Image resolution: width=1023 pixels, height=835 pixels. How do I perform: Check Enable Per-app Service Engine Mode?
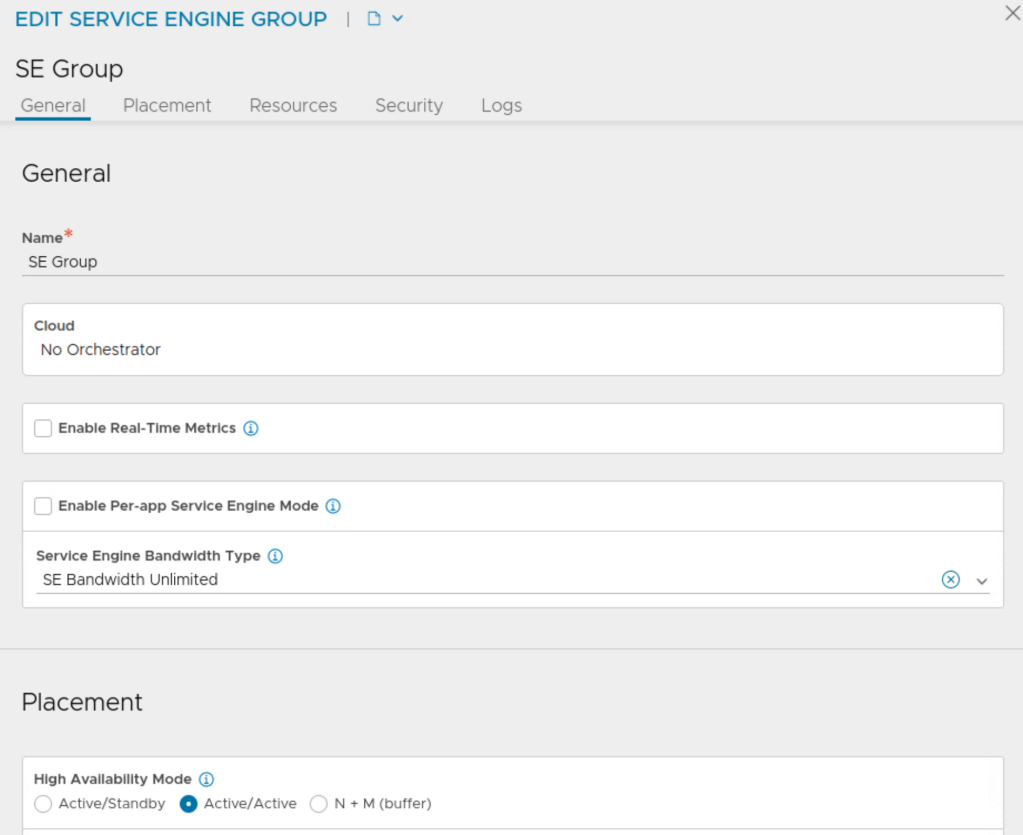coord(43,506)
